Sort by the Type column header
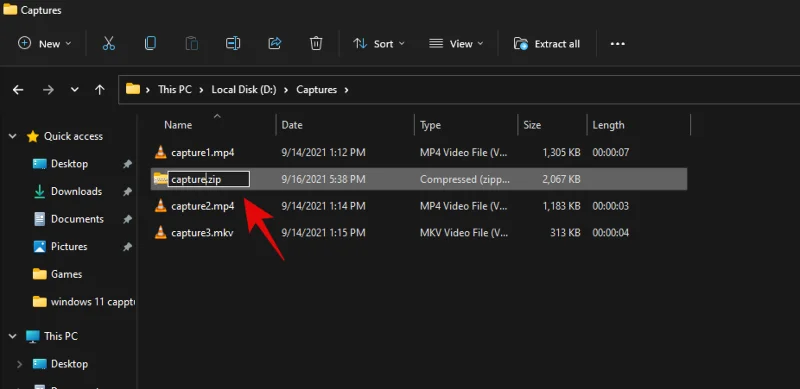800x389 pixels. point(430,125)
